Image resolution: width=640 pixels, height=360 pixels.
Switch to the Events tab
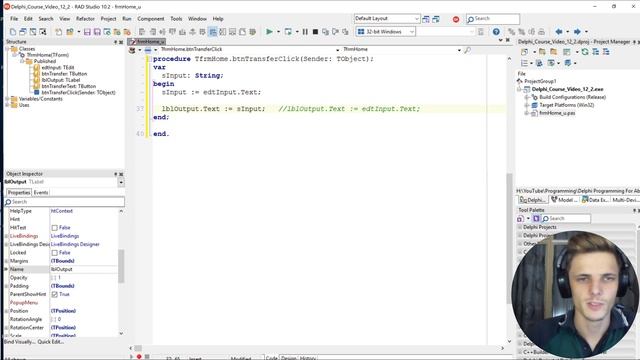(41, 193)
